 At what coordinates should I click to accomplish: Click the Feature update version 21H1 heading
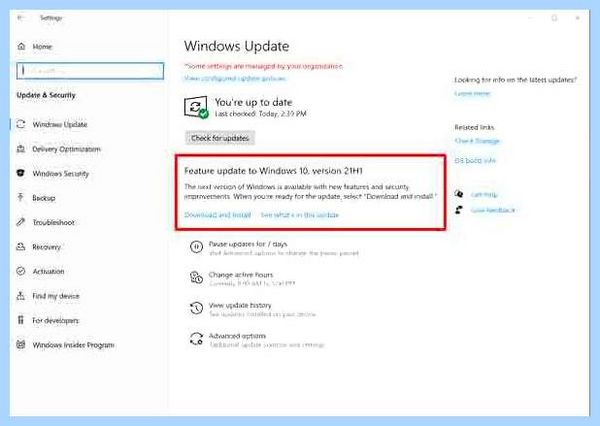[x=273, y=171]
